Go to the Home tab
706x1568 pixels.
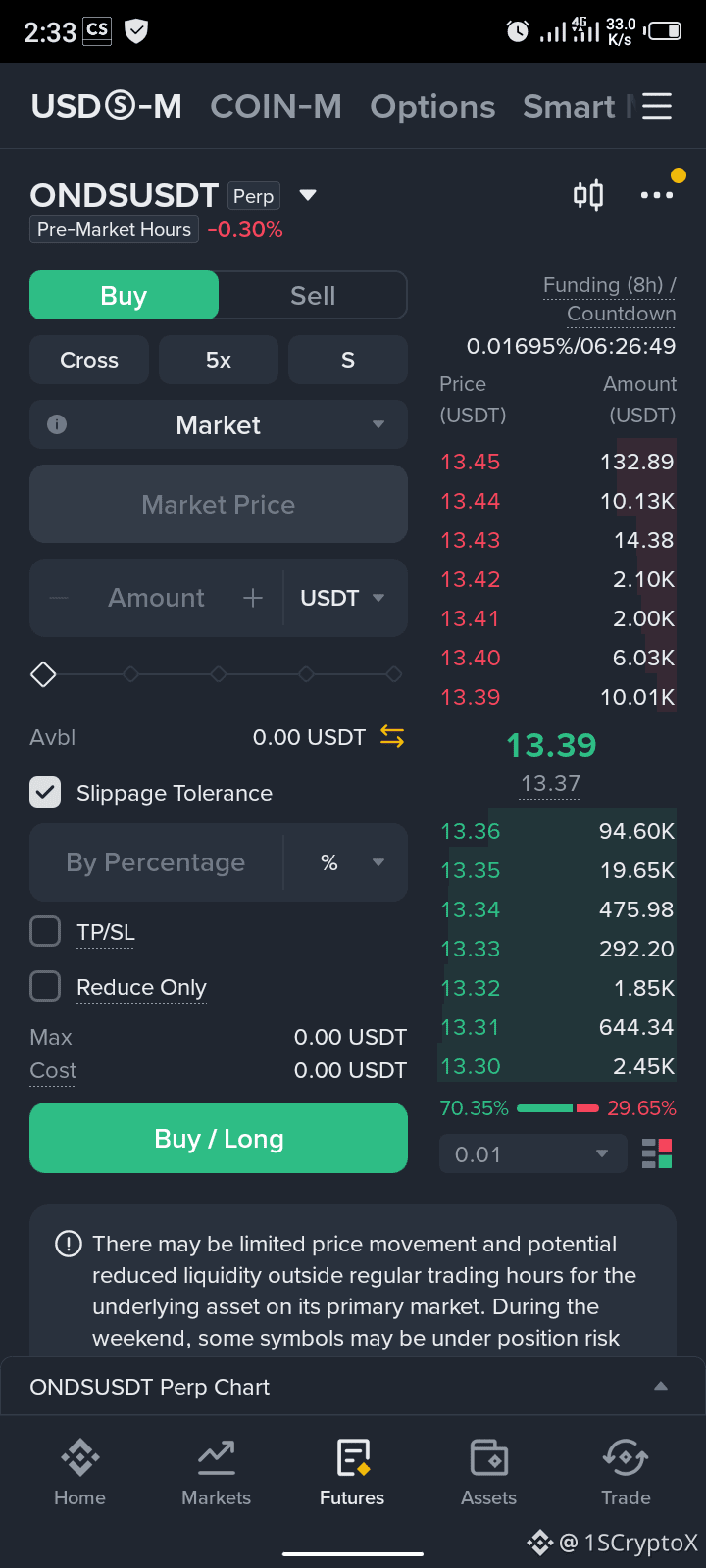click(79, 1473)
